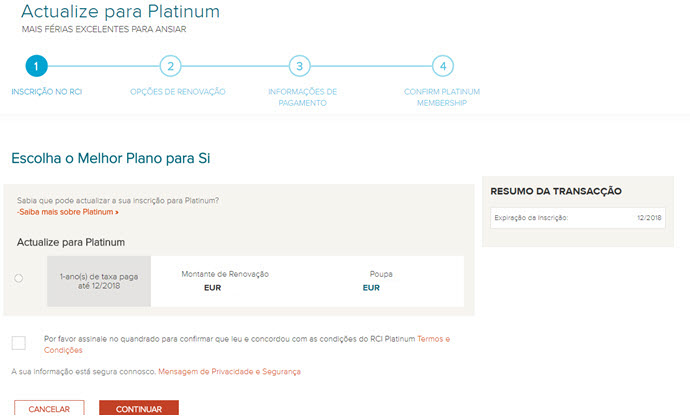Click EUR under Poupa

pyautogui.click(x=371, y=288)
